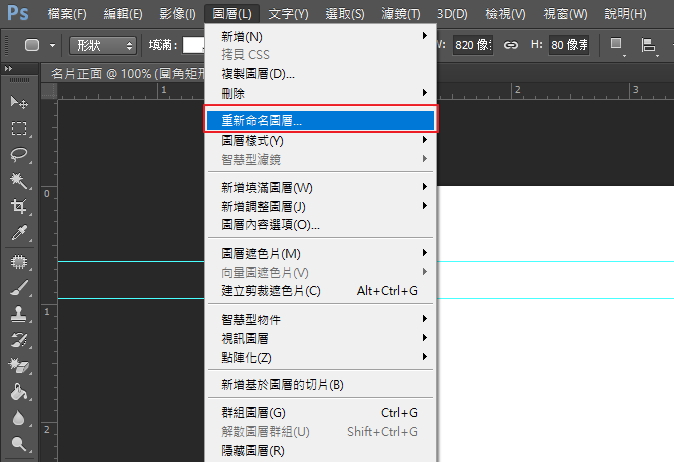
Task: Click the Photoshop Ps logo
Action: [x=18, y=13]
